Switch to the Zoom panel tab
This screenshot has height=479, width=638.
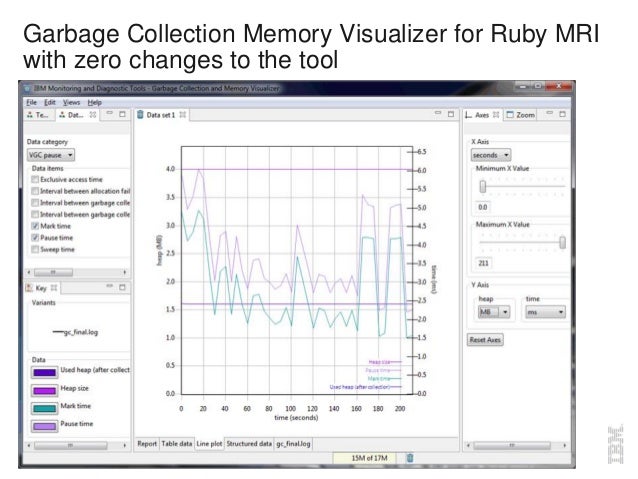[x=521, y=115]
